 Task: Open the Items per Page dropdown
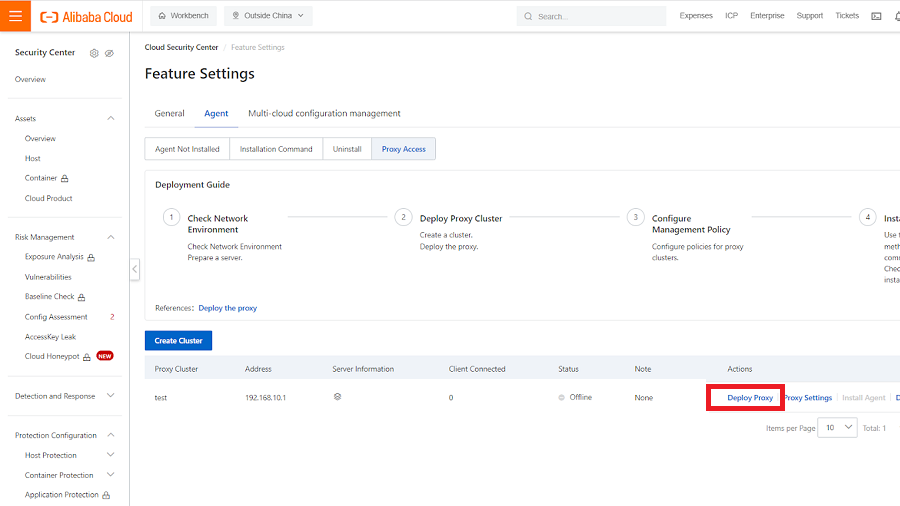(837, 427)
